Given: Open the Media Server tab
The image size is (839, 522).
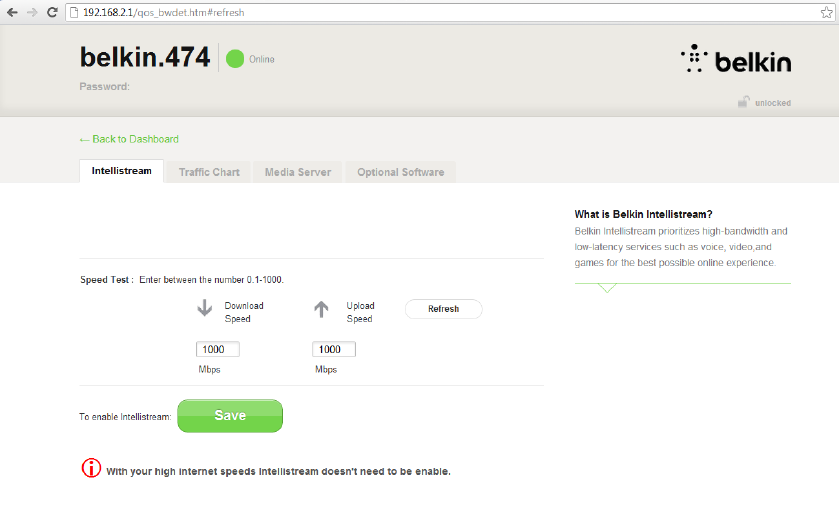Looking at the screenshot, I should [298, 172].
